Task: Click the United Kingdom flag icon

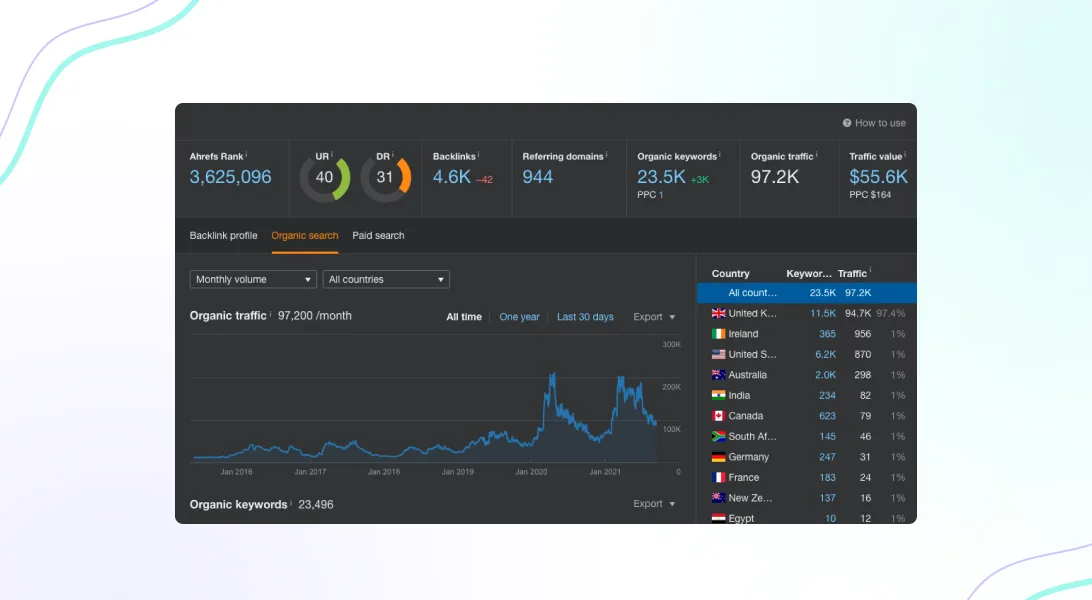Action: click(718, 313)
